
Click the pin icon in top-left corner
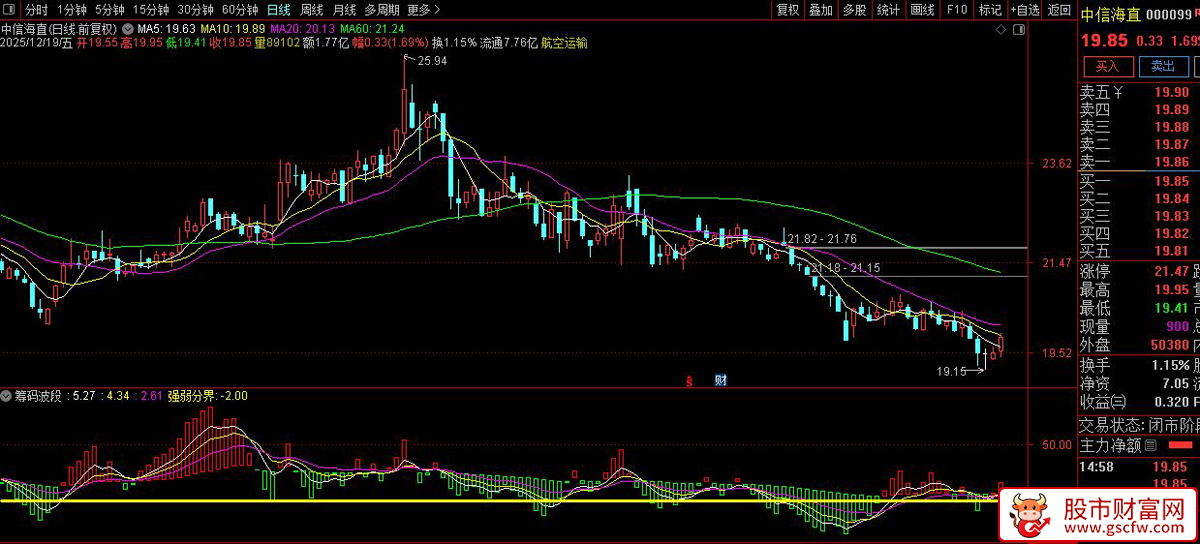tap(10, 10)
